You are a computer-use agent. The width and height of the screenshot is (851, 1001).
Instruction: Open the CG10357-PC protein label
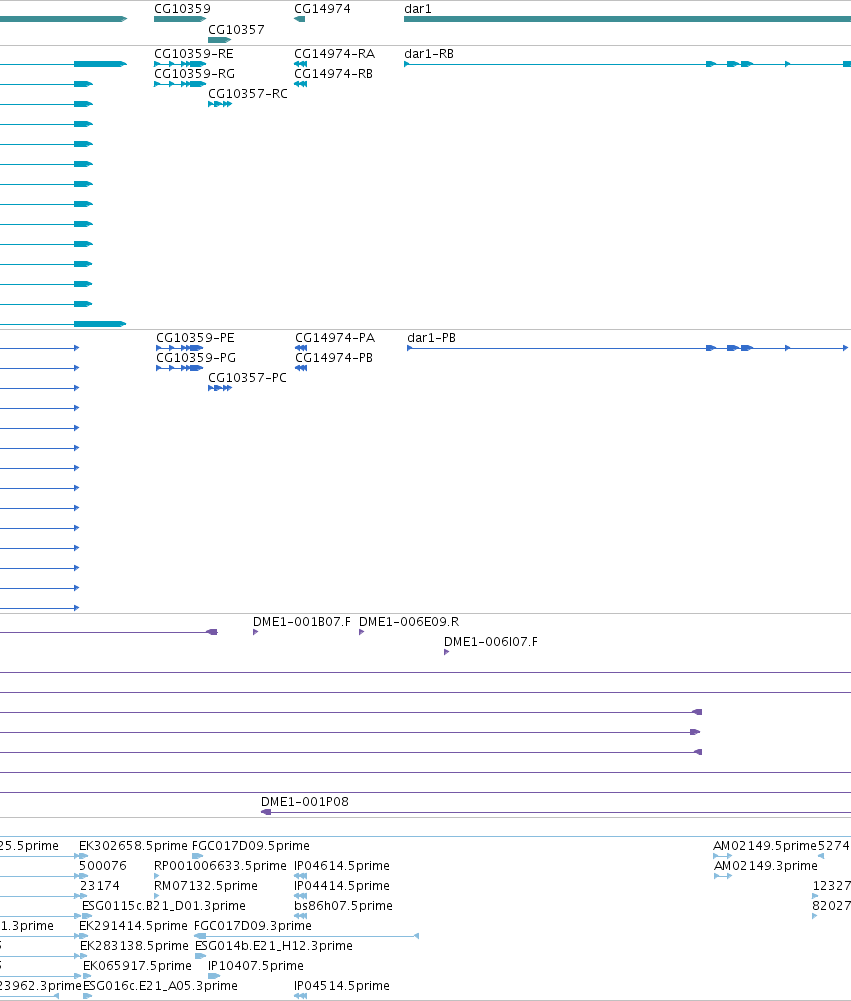pyautogui.click(x=247, y=378)
